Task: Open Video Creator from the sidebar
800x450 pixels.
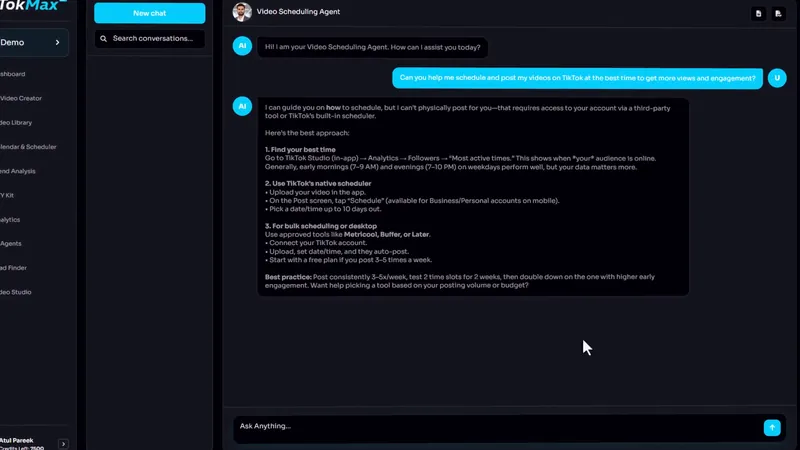Action: (x=21, y=98)
